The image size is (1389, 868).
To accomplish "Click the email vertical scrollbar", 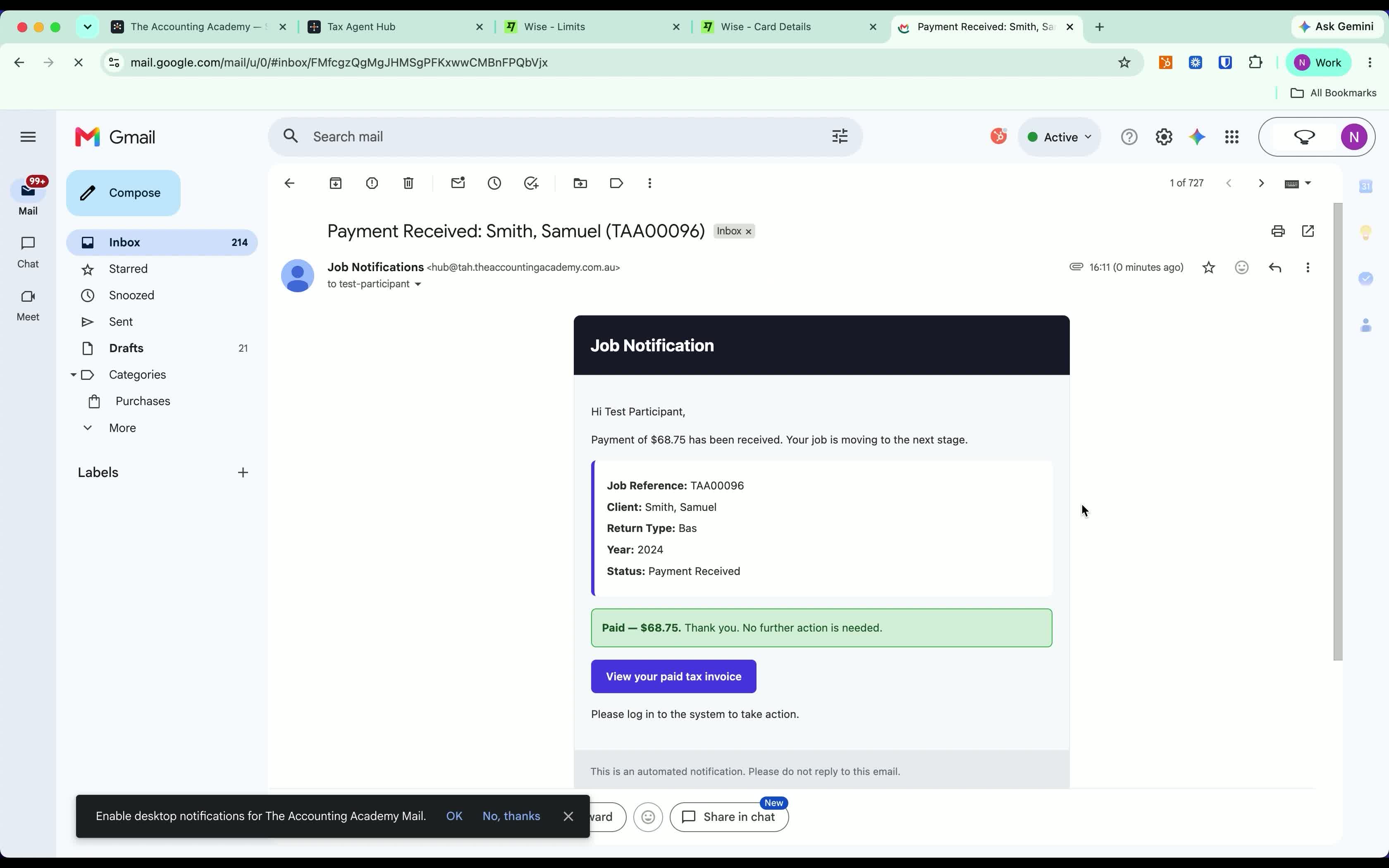I will tap(1338, 432).
